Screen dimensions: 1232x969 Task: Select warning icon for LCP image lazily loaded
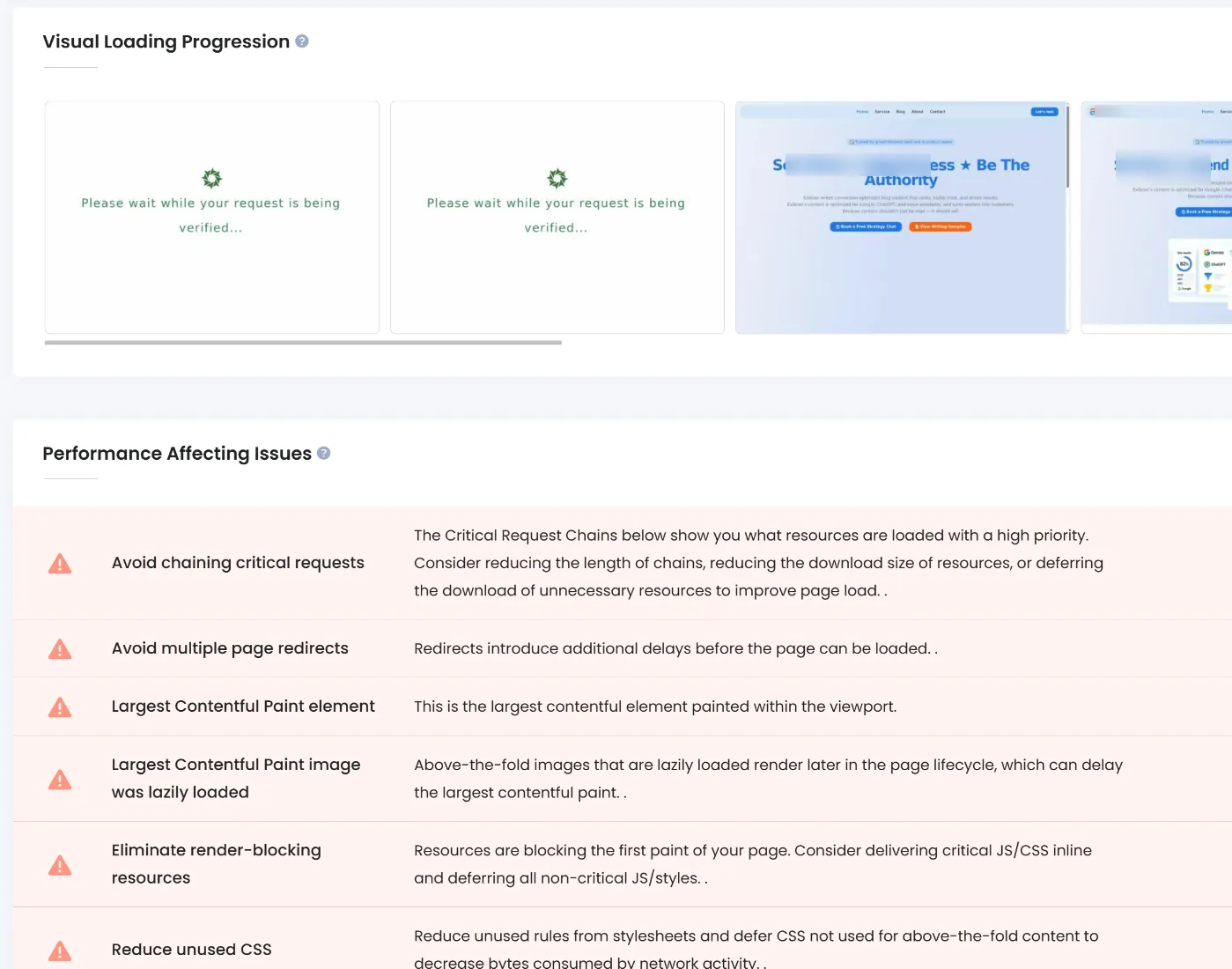pos(60,780)
